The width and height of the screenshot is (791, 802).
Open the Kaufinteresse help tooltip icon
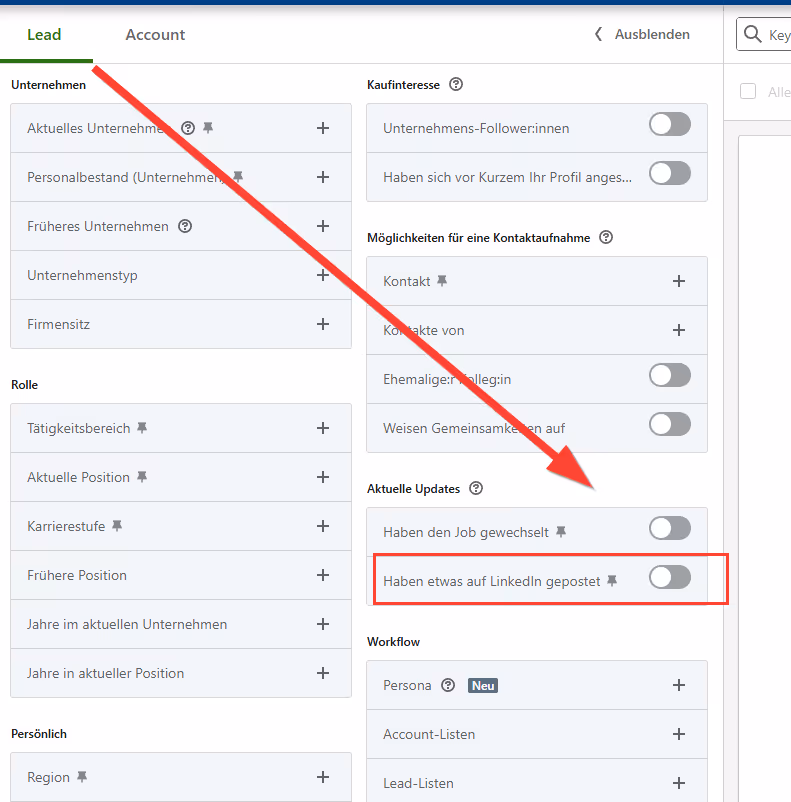click(456, 84)
